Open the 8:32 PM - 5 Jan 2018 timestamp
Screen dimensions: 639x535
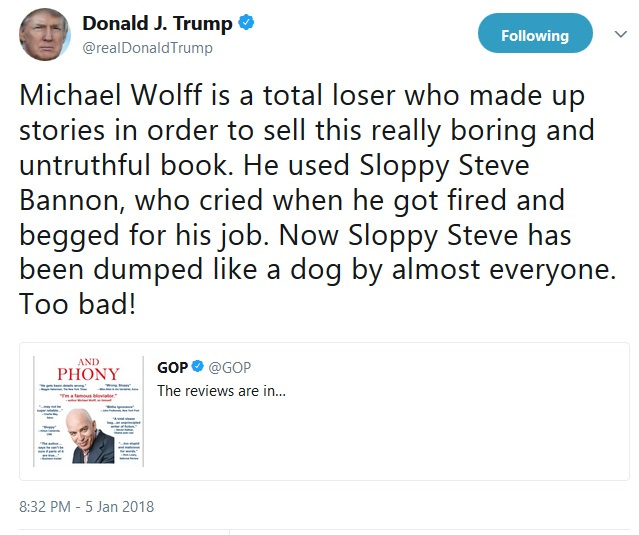pyautogui.click(x=87, y=506)
